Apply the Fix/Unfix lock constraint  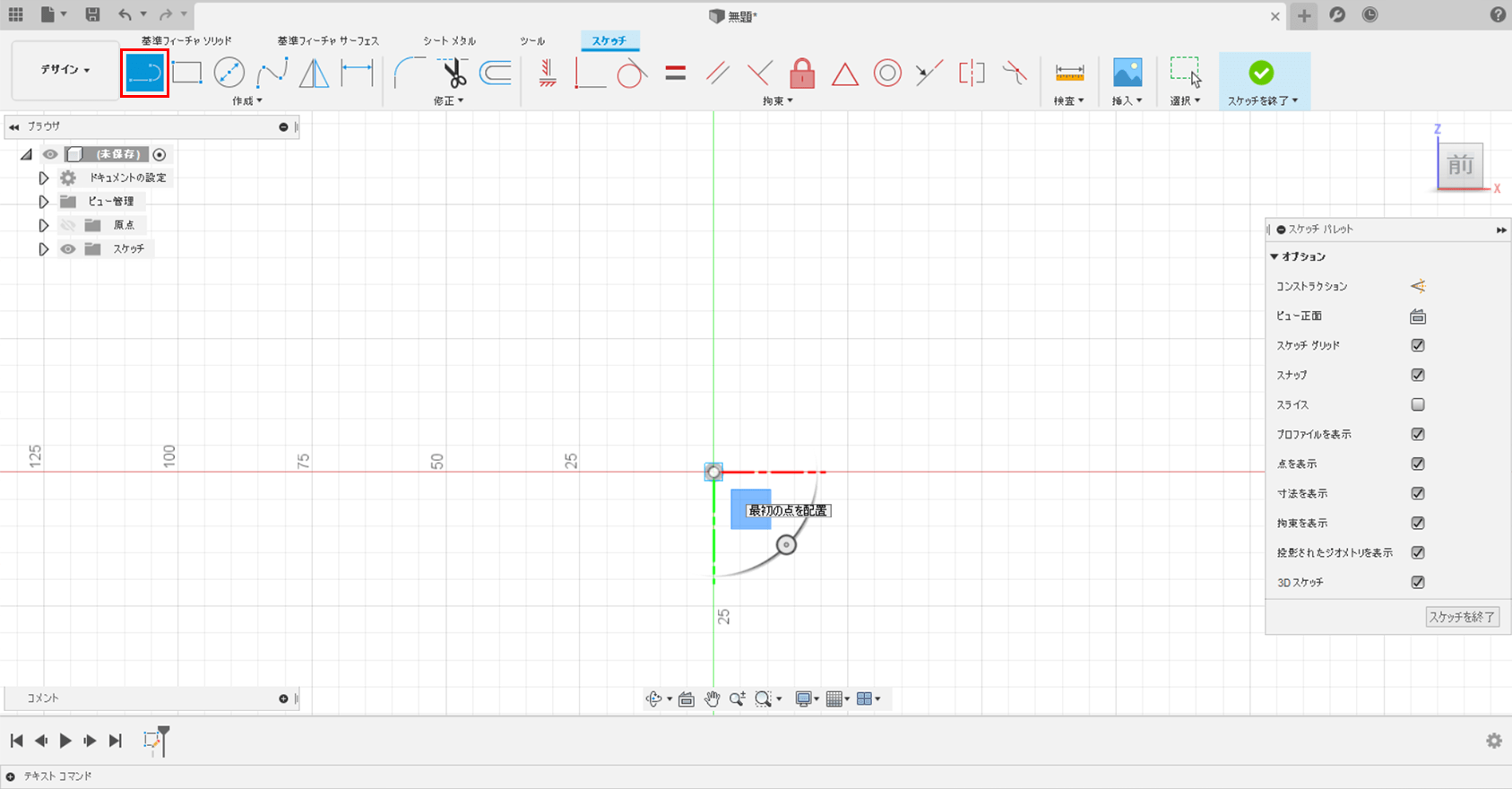click(802, 74)
